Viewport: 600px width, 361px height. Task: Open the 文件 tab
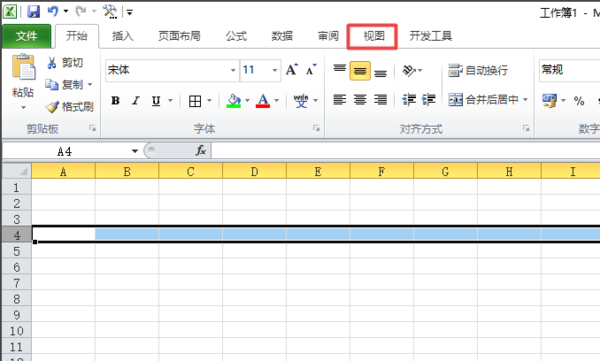point(26,36)
